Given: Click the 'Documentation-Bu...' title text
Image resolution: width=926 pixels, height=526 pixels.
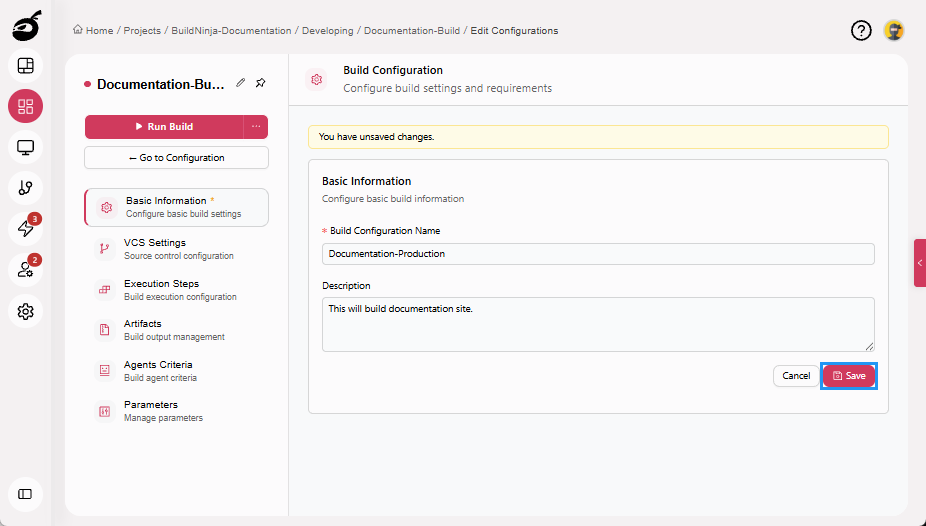Looking at the screenshot, I should pyautogui.click(x=161, y=84).
